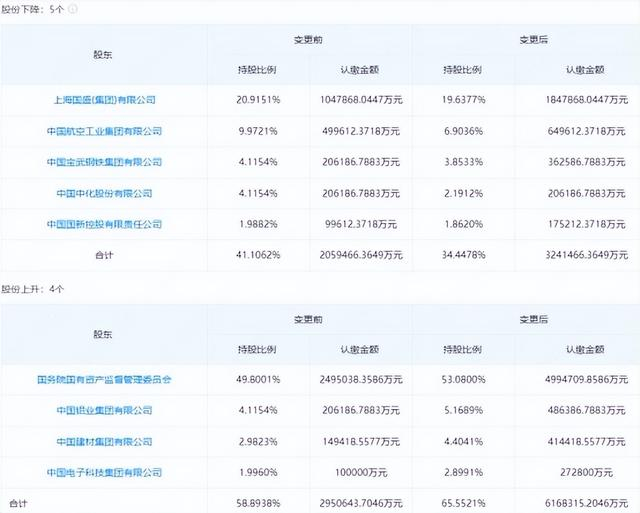Click the 股份下降: 5个 section heading
This screenshot has height=513, width=640.
(x=33, y=9)
